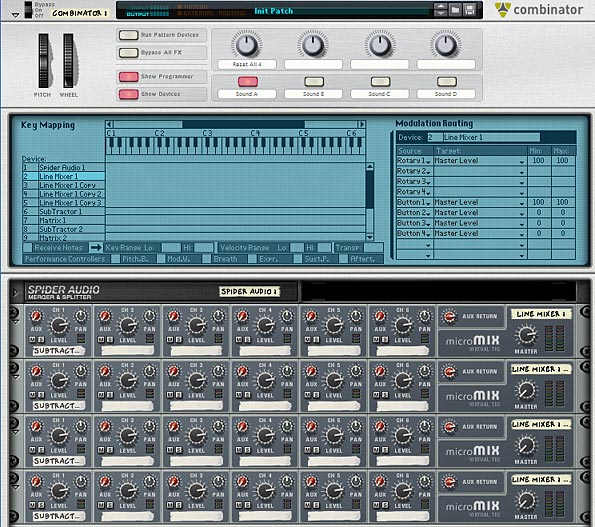The image size is (595, 527).
Task: Toggle the Sound C button
Action: [x=380, y=81]
